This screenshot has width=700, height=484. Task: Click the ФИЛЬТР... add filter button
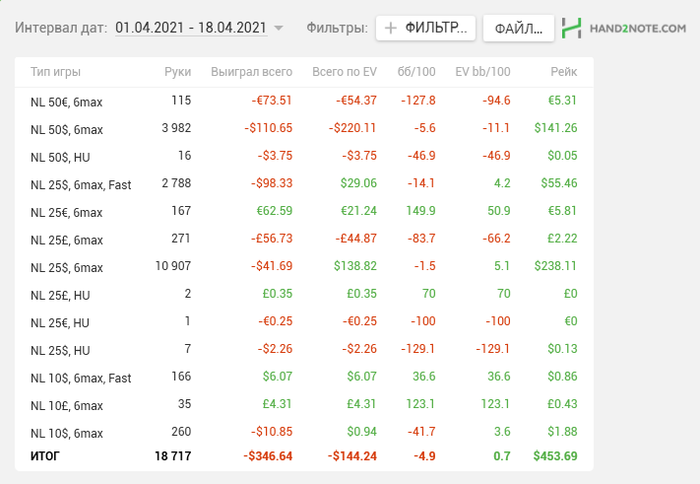point(425,28)
